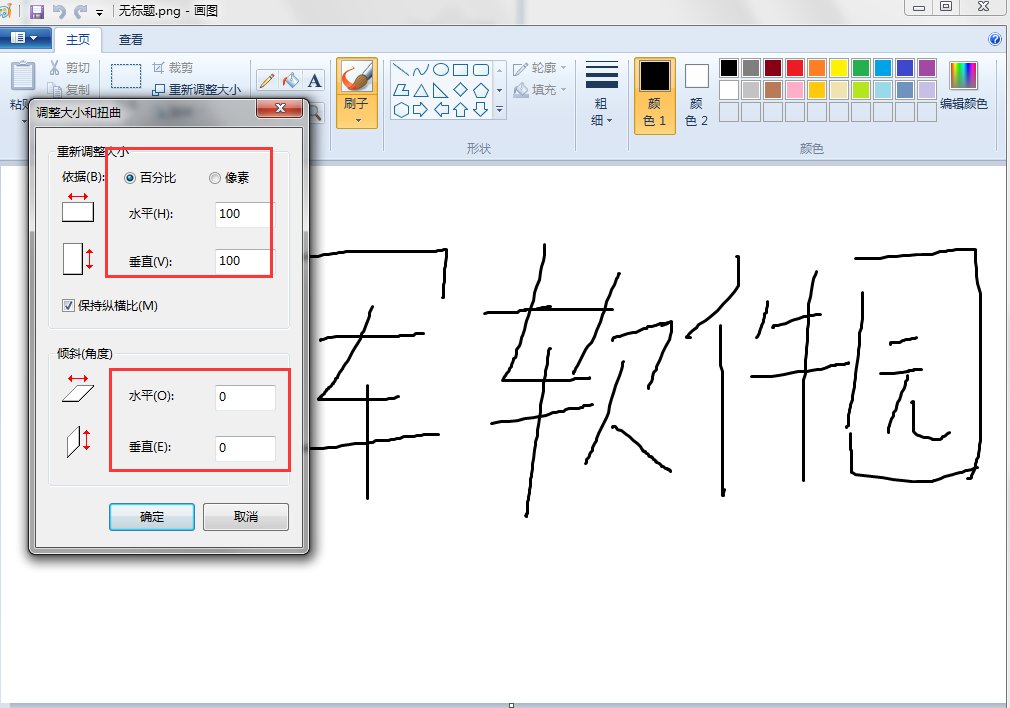Choose the oval shape in Shapes gallery
The height and width of the screenshot is (708, 1010).
[441, 70]
